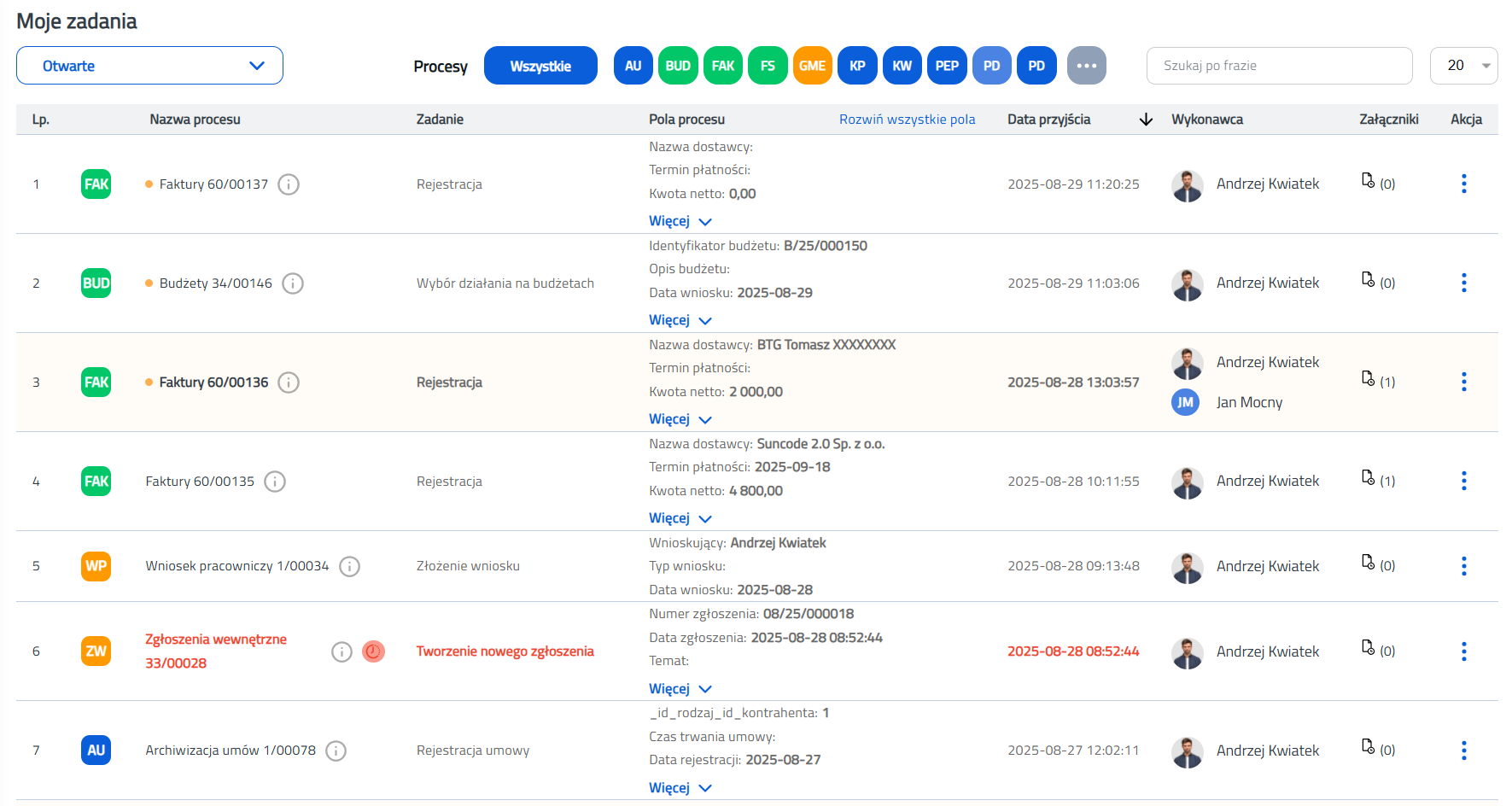Open Wniosek pracowniczy 1/00034 process
The height and width of the screenshot is (806, 1512).
(237, 566)
